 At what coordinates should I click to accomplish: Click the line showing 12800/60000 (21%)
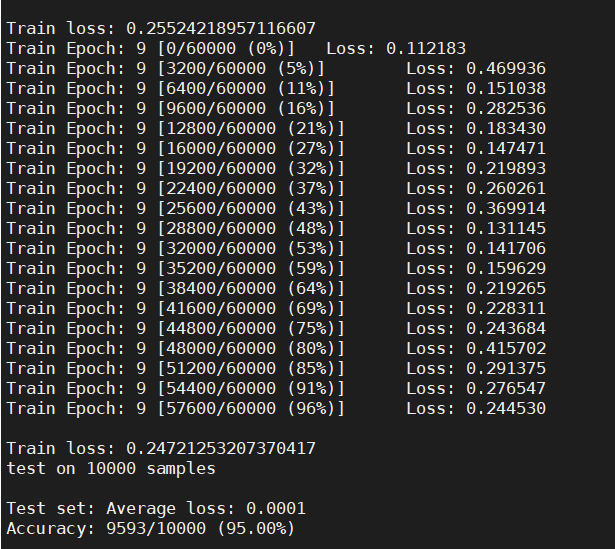(x=276, y=129)
